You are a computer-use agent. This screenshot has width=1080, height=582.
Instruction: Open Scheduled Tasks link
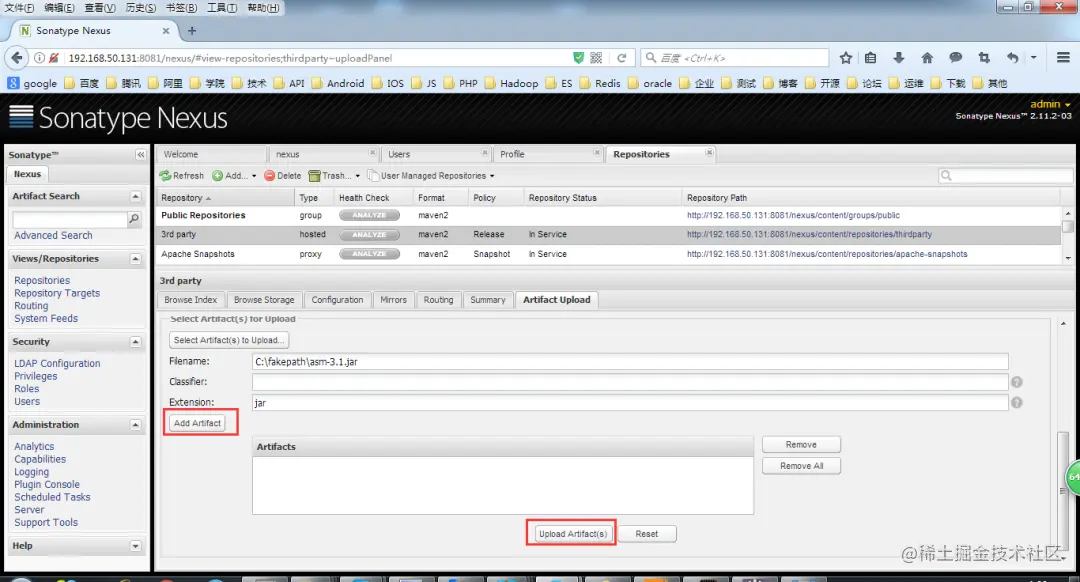click(52, 497)
